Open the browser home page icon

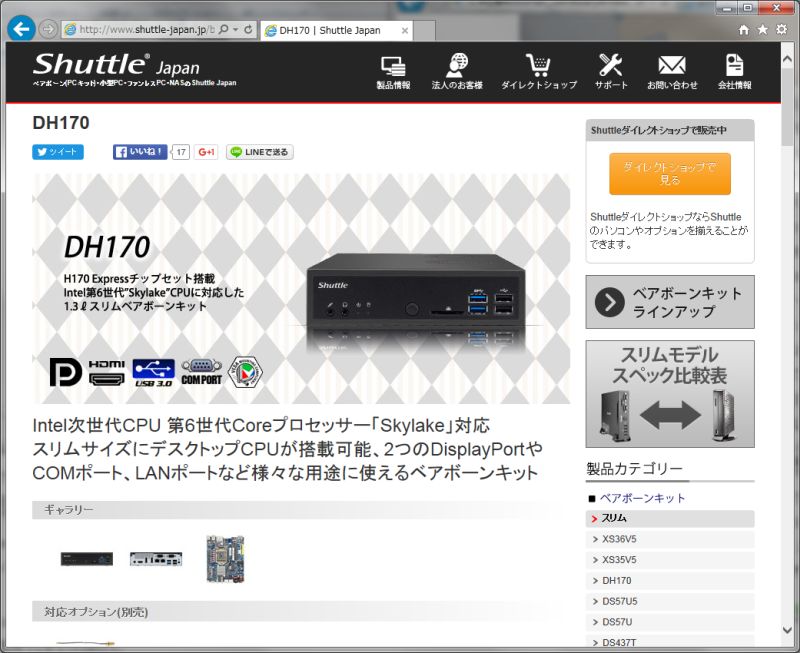[x=744, y=30]
